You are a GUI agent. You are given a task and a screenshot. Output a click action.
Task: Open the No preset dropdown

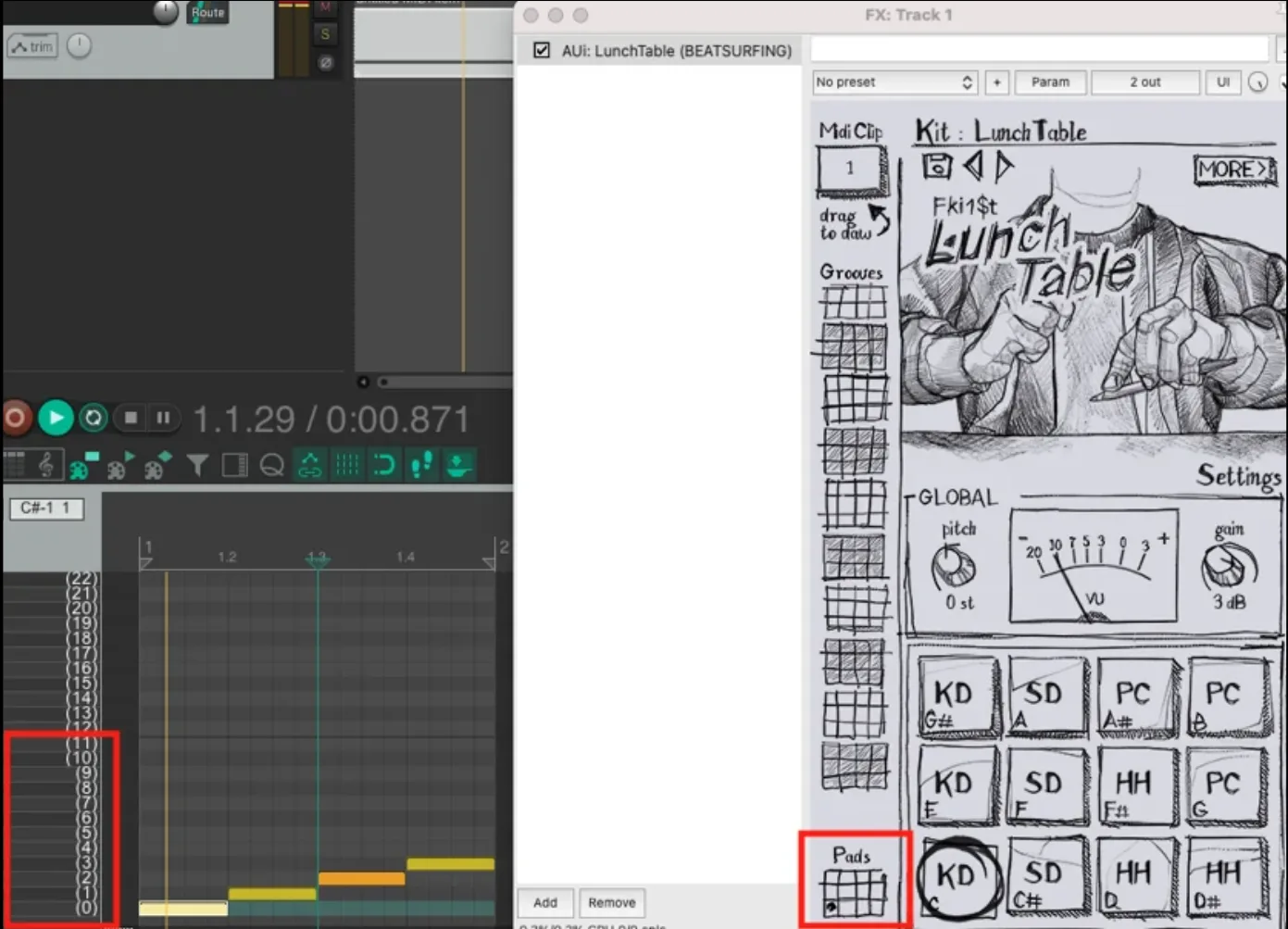(x=894, y=82)
